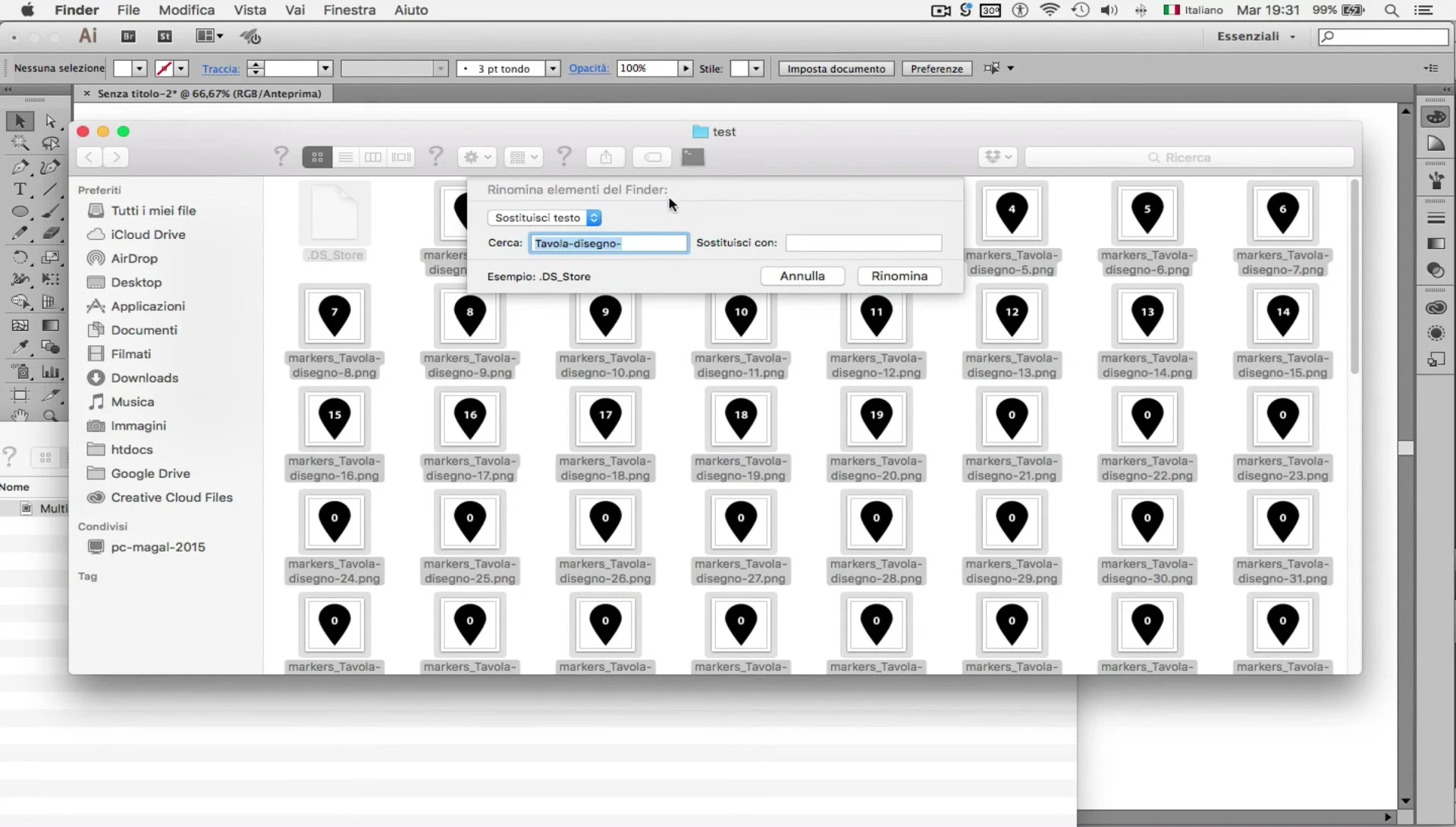This screenshot has width=1456, height=827.
Task: Switch Finder to list view
Action: point(345,157)
